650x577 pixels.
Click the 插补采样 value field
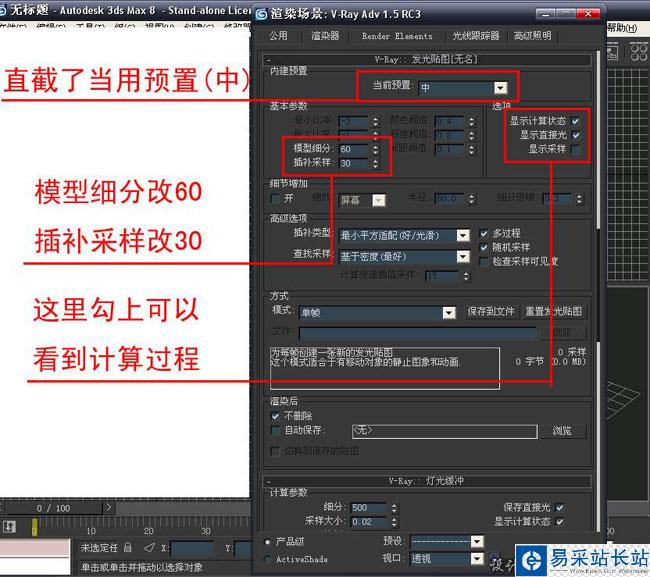354,163
